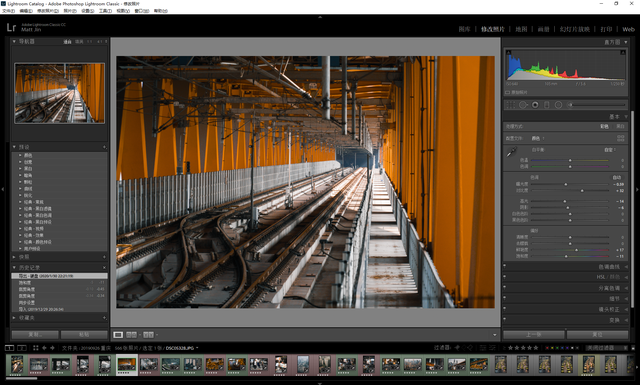640x385 pixels.
Task: Choose black and white treatment
Action: click(620, 126)
